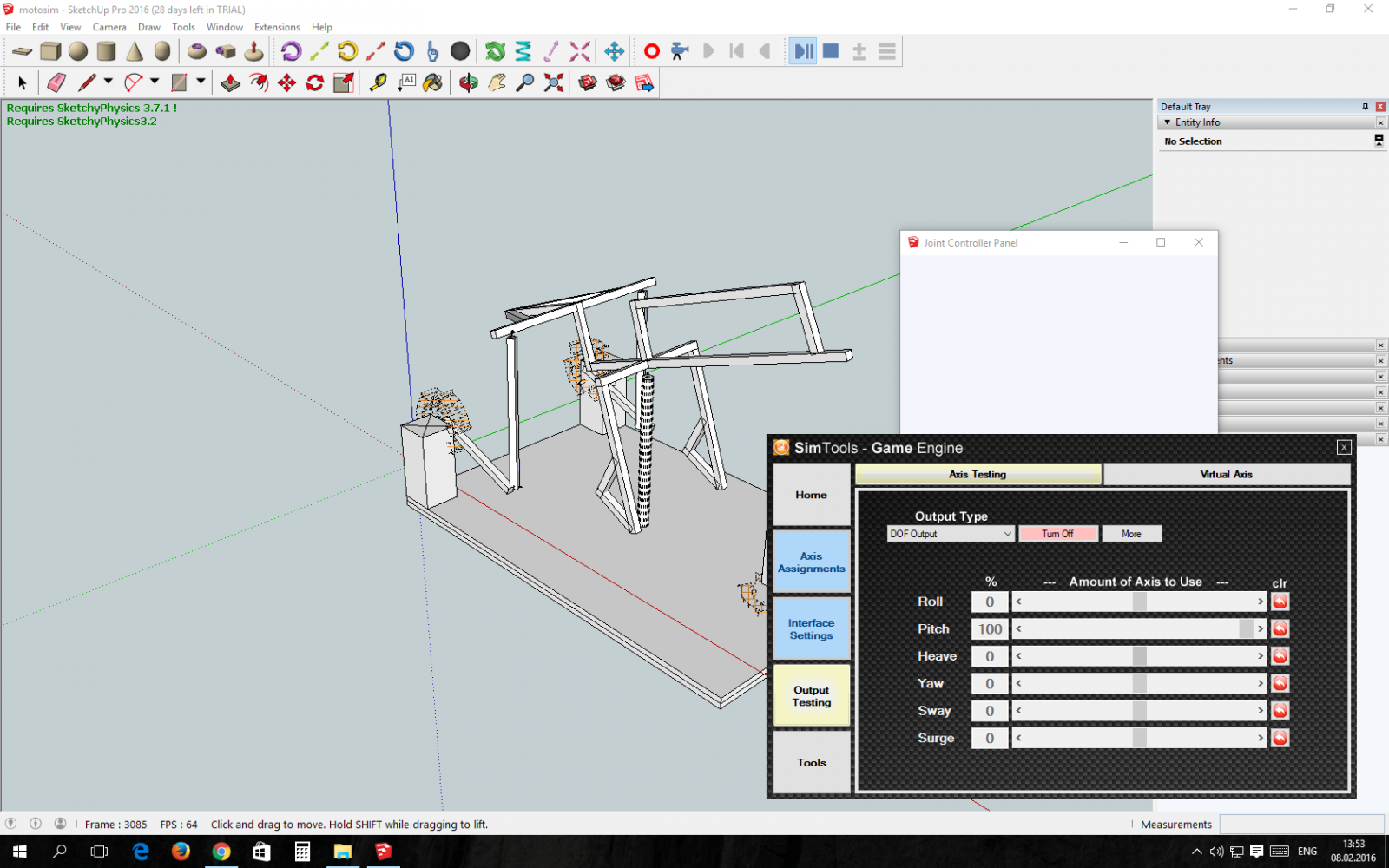Clear the Roll axis with its clr button

(x=1280, y=602)
